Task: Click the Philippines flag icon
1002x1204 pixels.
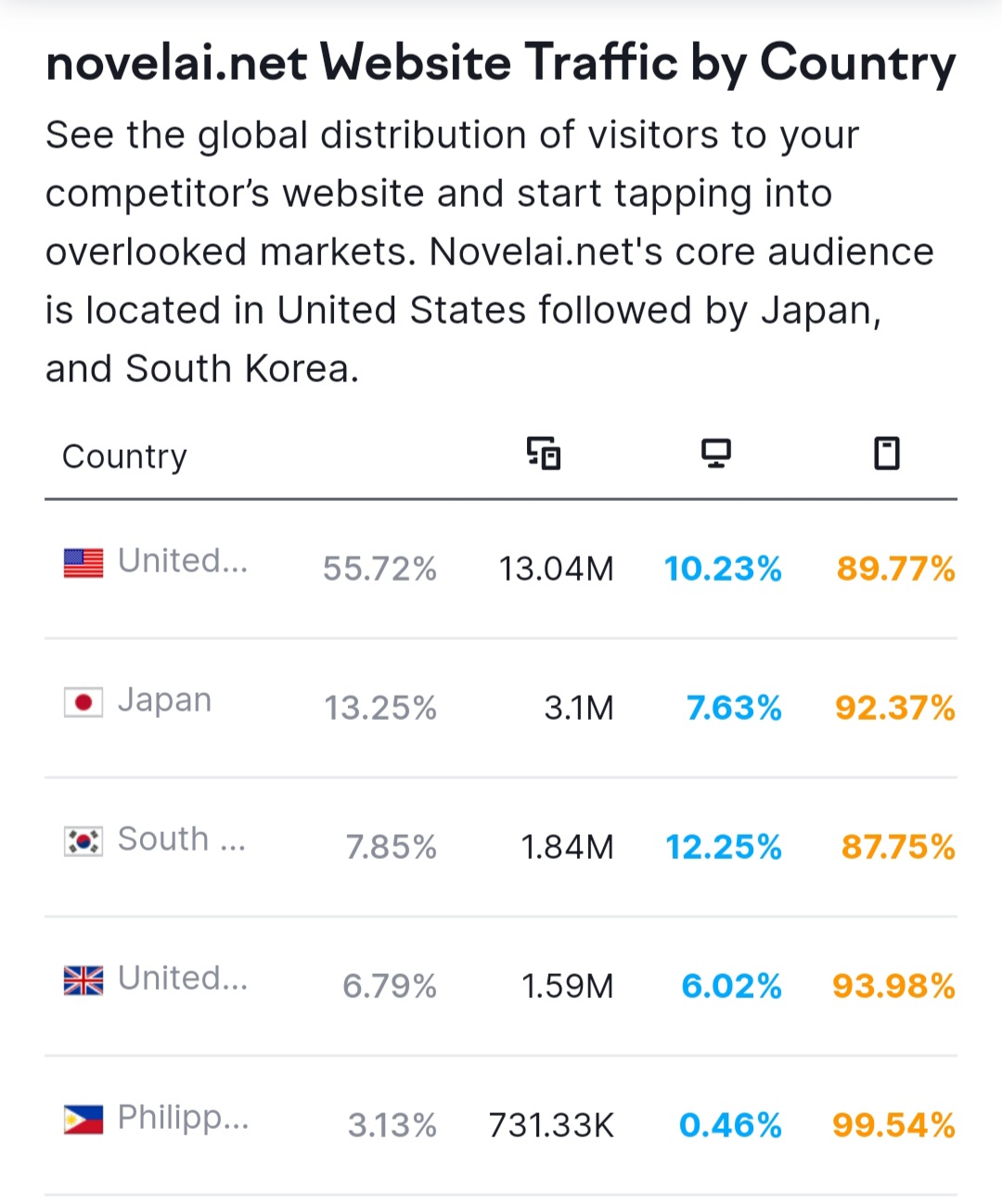Action: coord(83,1120)
